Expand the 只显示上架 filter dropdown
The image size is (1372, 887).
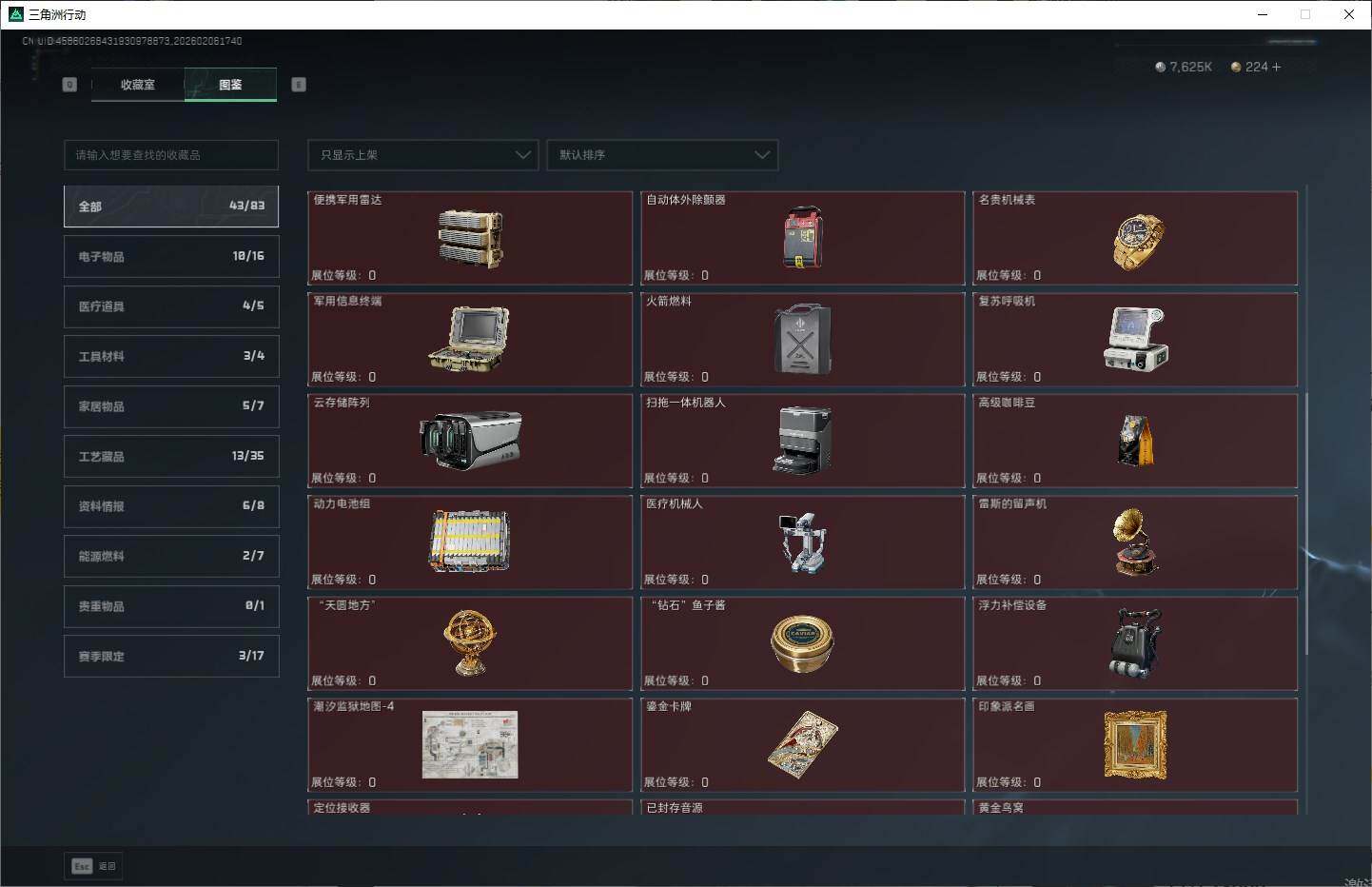click(423, 155)
